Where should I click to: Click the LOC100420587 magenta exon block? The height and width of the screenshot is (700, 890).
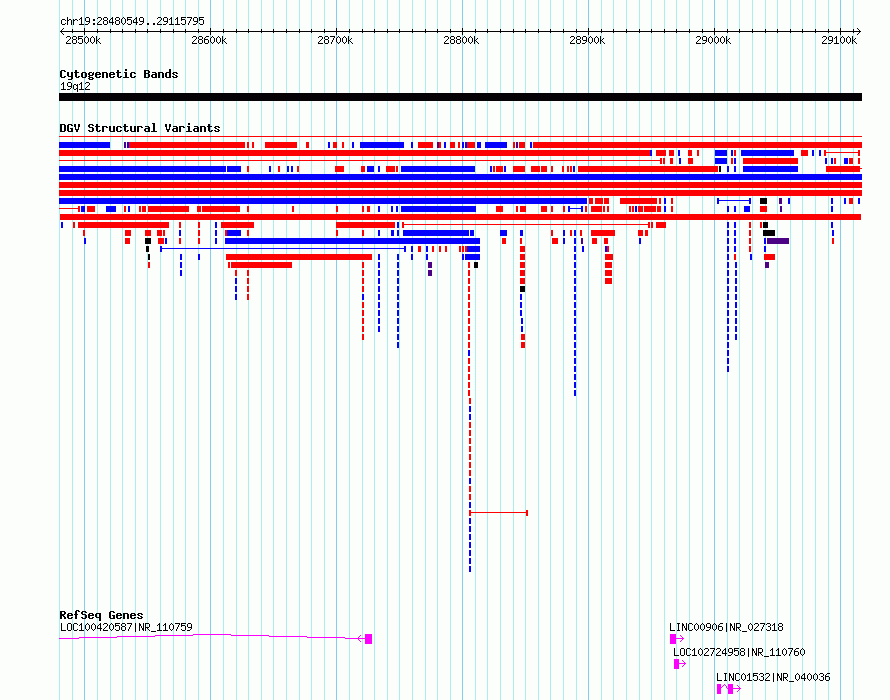368,639
